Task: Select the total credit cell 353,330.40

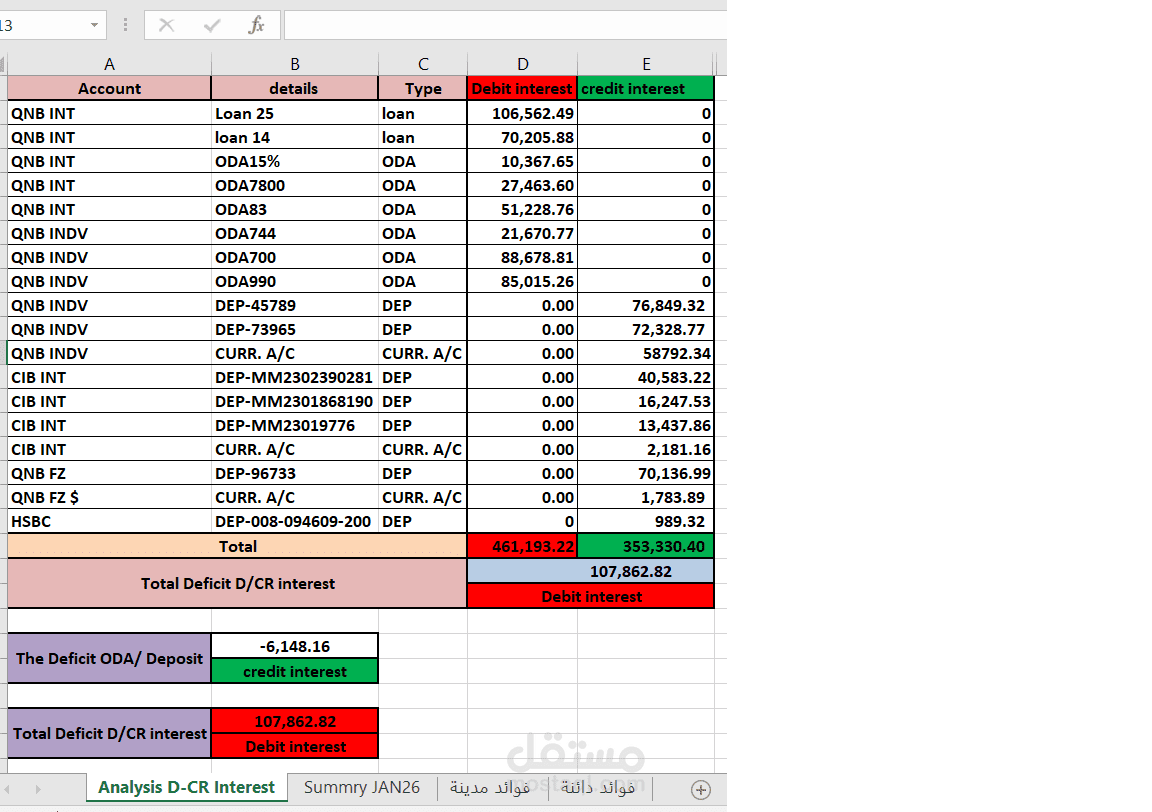Action: [646, 546]
